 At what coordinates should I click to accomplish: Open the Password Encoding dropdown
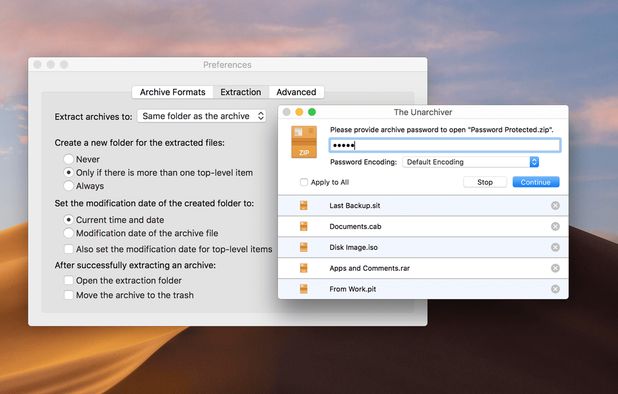coord(471,162)
